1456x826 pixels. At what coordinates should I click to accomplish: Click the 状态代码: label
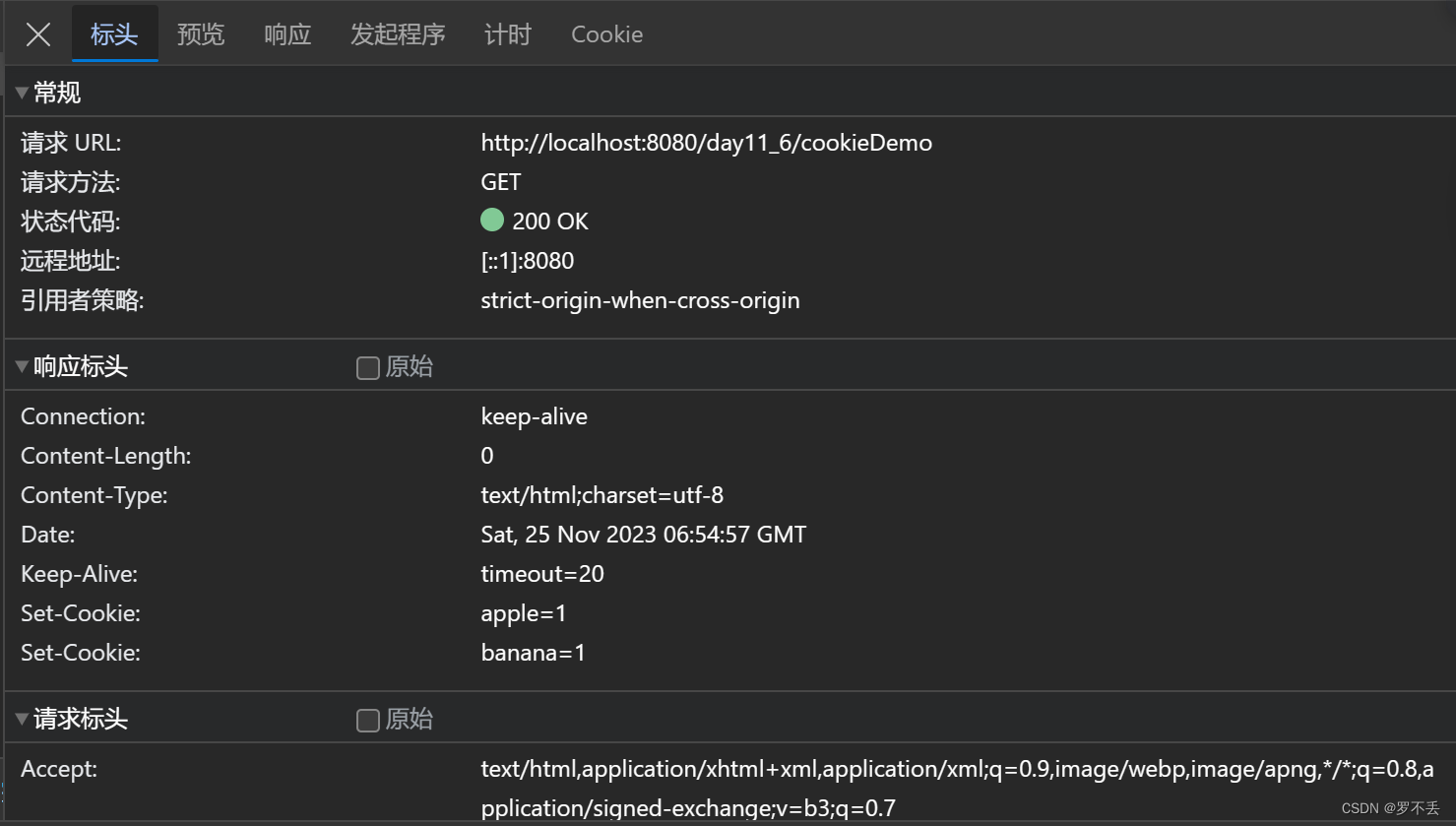click(x=70, y=222)
